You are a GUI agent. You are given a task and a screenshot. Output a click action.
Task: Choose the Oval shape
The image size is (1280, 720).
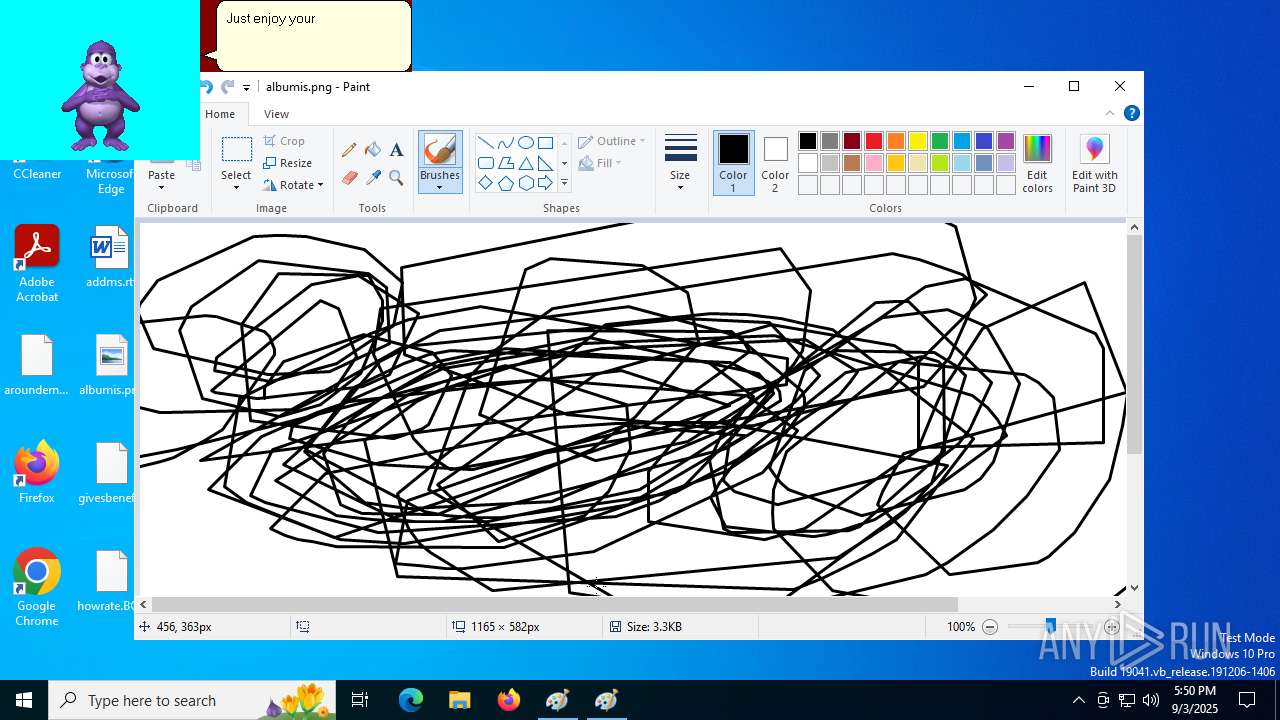point(525,143)
